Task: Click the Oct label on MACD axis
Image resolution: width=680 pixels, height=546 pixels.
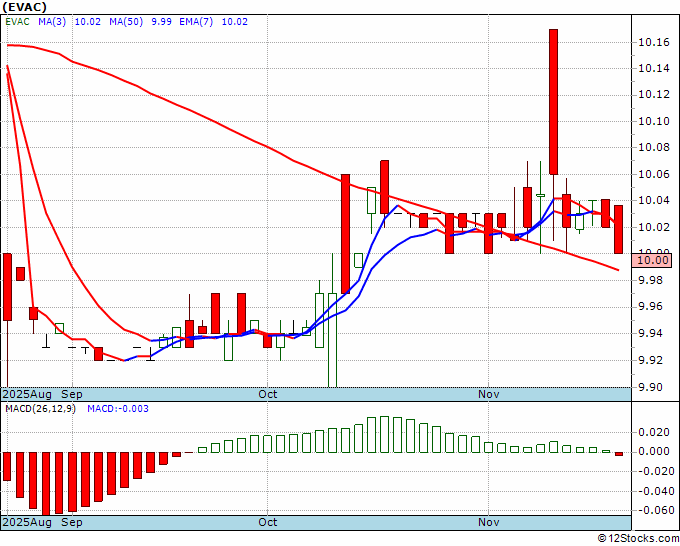Action: (x=268, y=522)
